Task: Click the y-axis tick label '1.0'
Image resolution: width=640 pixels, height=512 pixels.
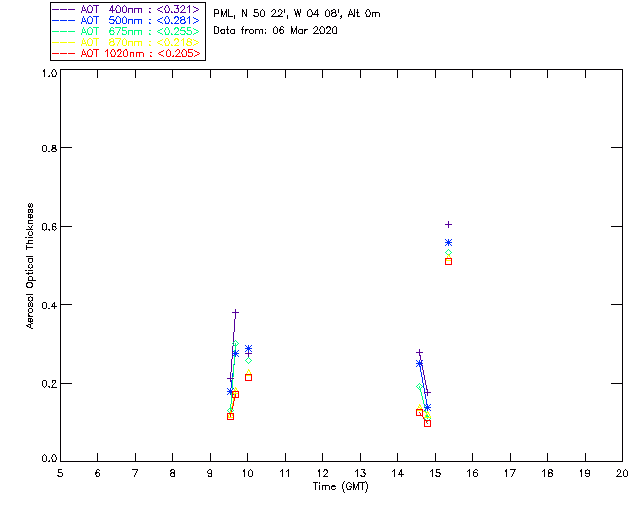Action: pyautogui.click(x=49, y=73)
